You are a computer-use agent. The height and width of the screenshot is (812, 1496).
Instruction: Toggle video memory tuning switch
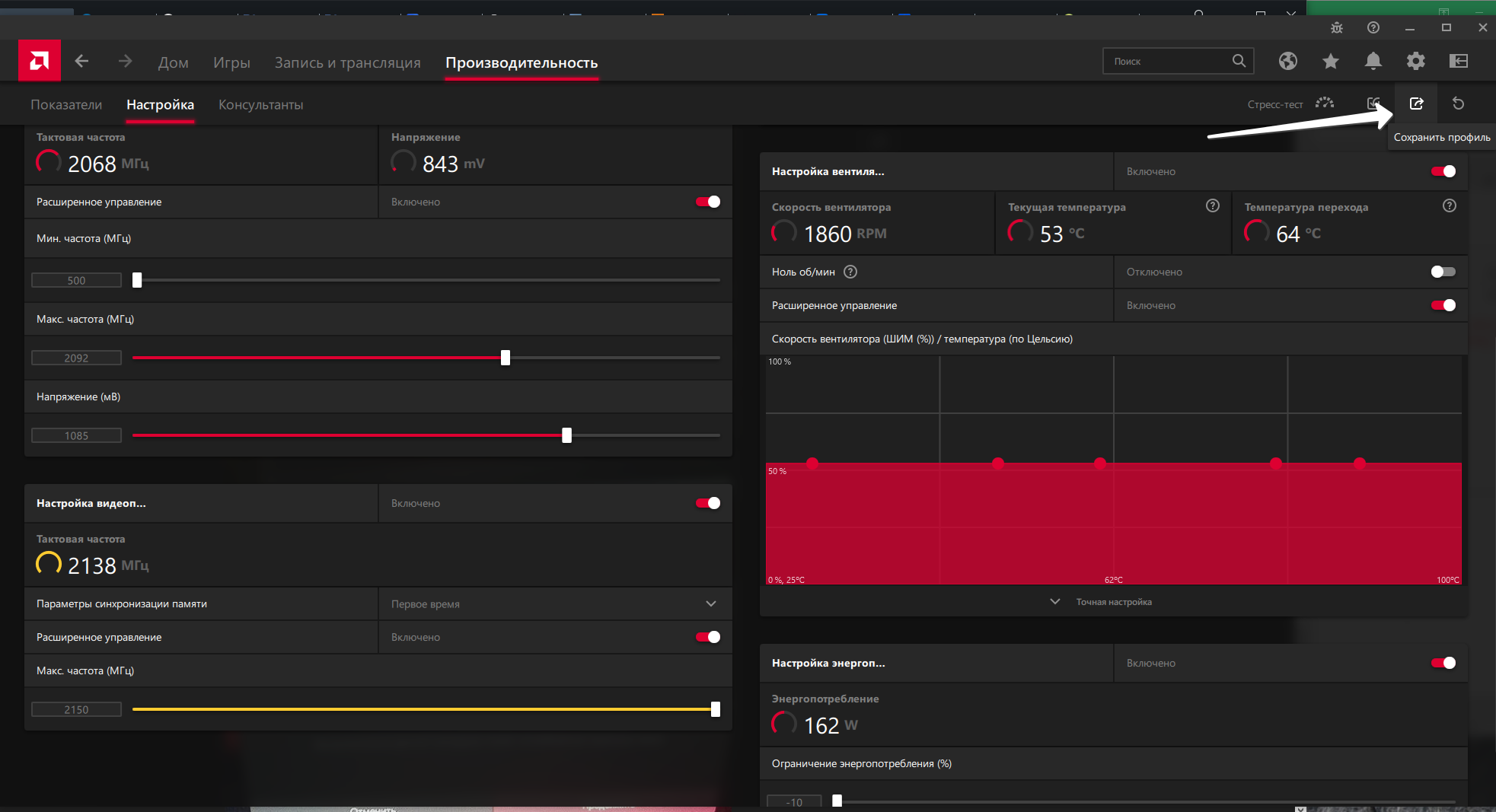(x=707, y=503)
